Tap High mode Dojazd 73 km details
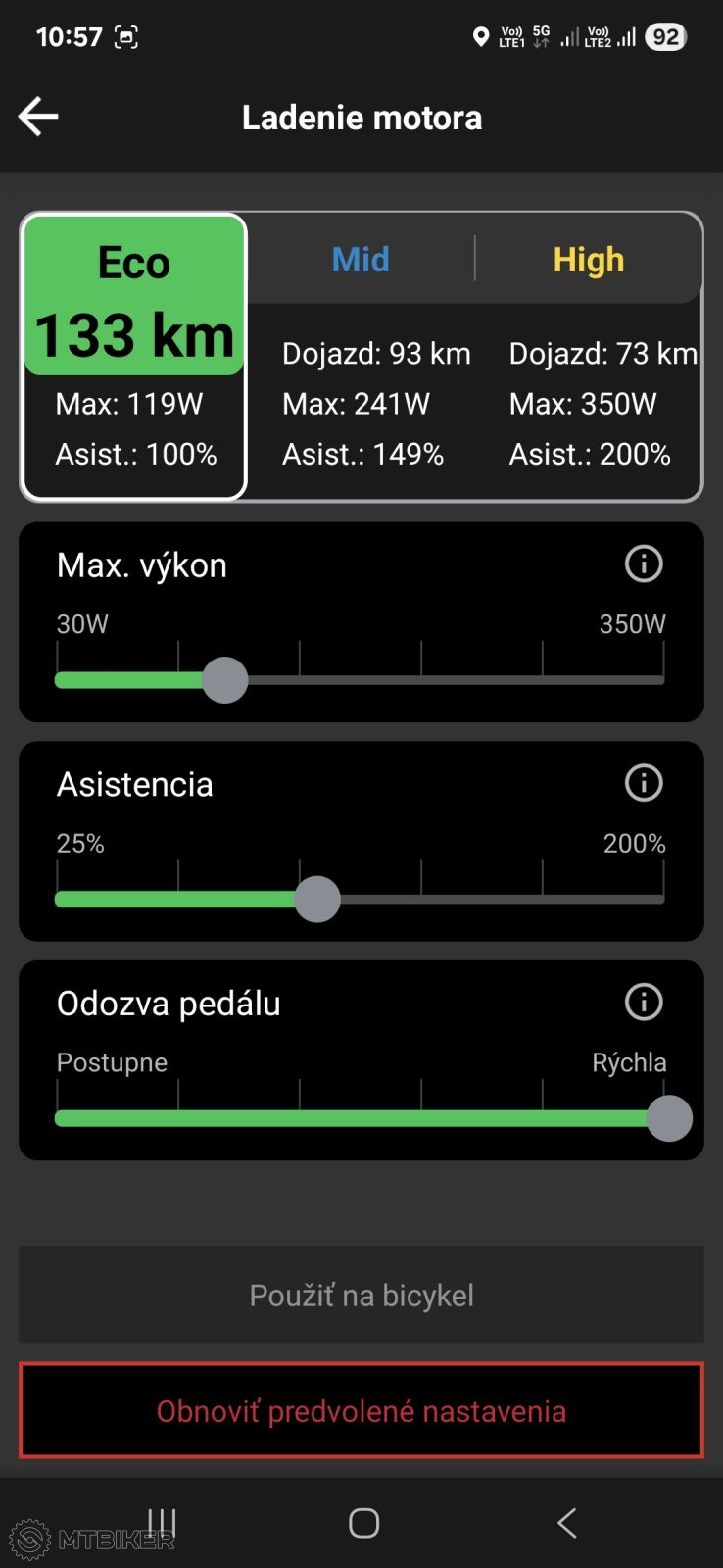 602,354
